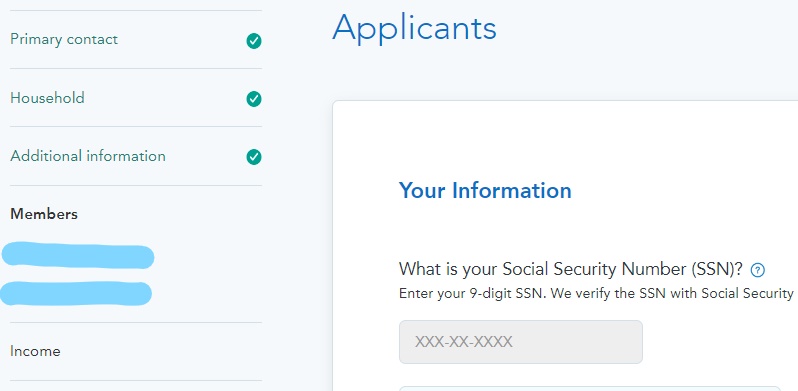The width and height of the screenshot is (798, 391).
Task: Select the first redacted member under Members
Action: [77, 256]
